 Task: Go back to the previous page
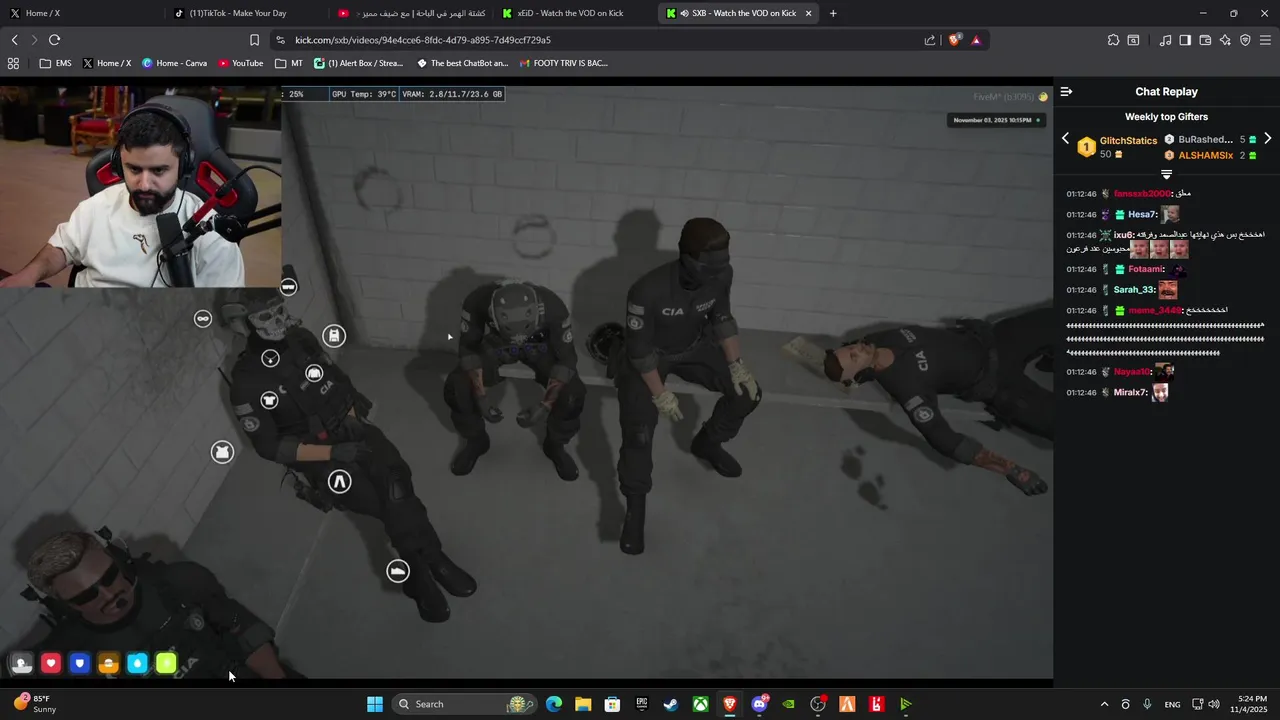coord(14,40)
